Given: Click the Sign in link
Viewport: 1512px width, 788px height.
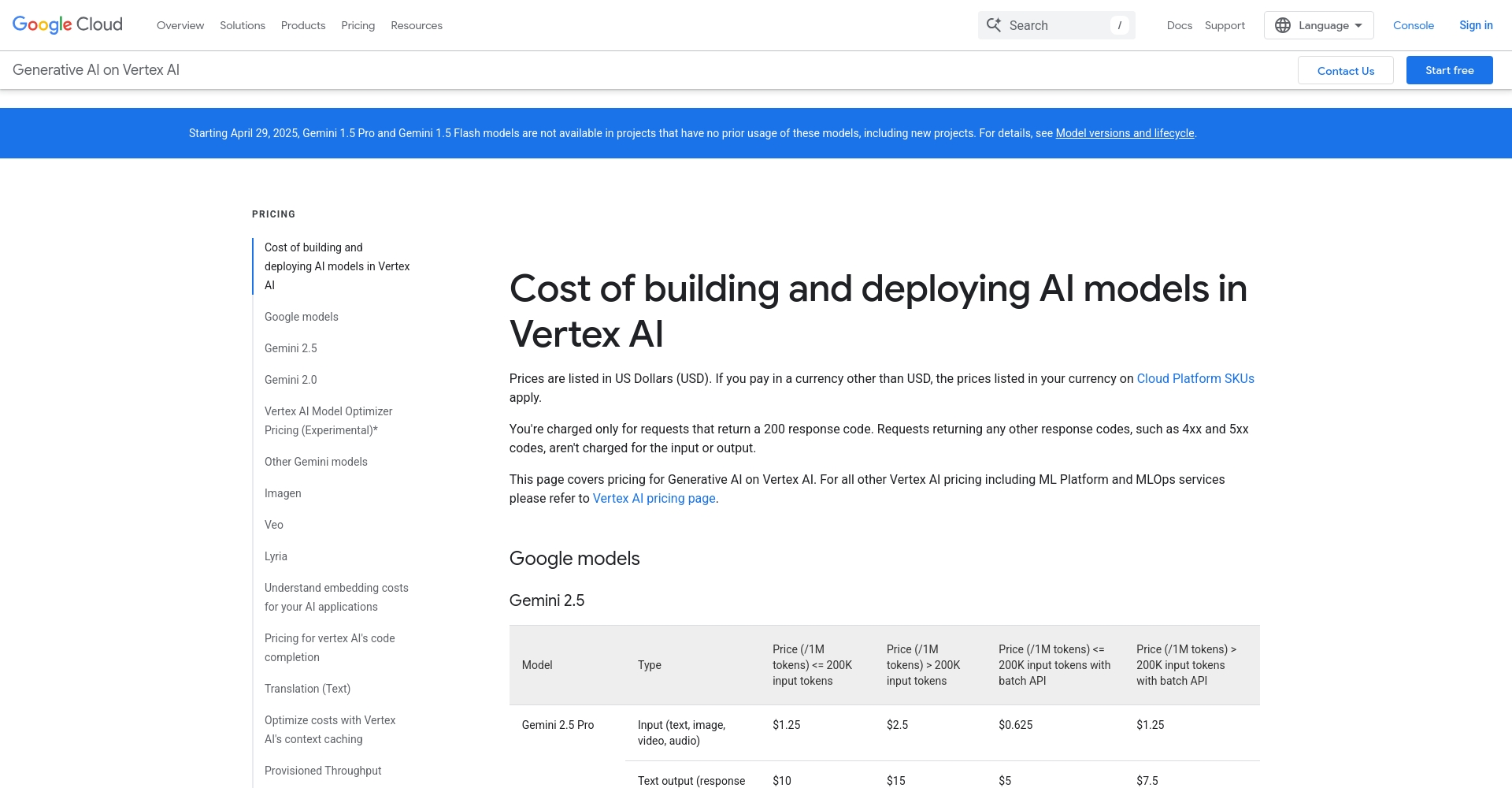Looking at the screenshot, I should tap(1476, 25).
